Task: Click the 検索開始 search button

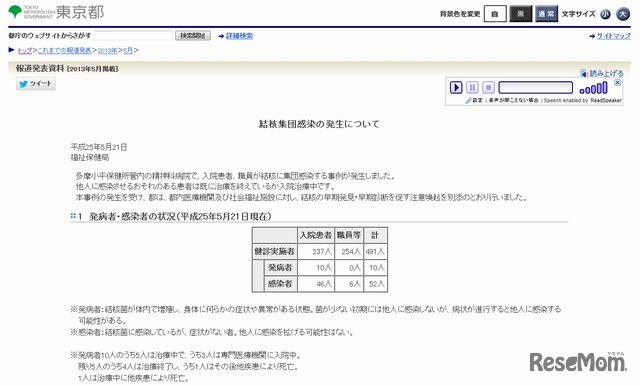Action: pos(193,36)
